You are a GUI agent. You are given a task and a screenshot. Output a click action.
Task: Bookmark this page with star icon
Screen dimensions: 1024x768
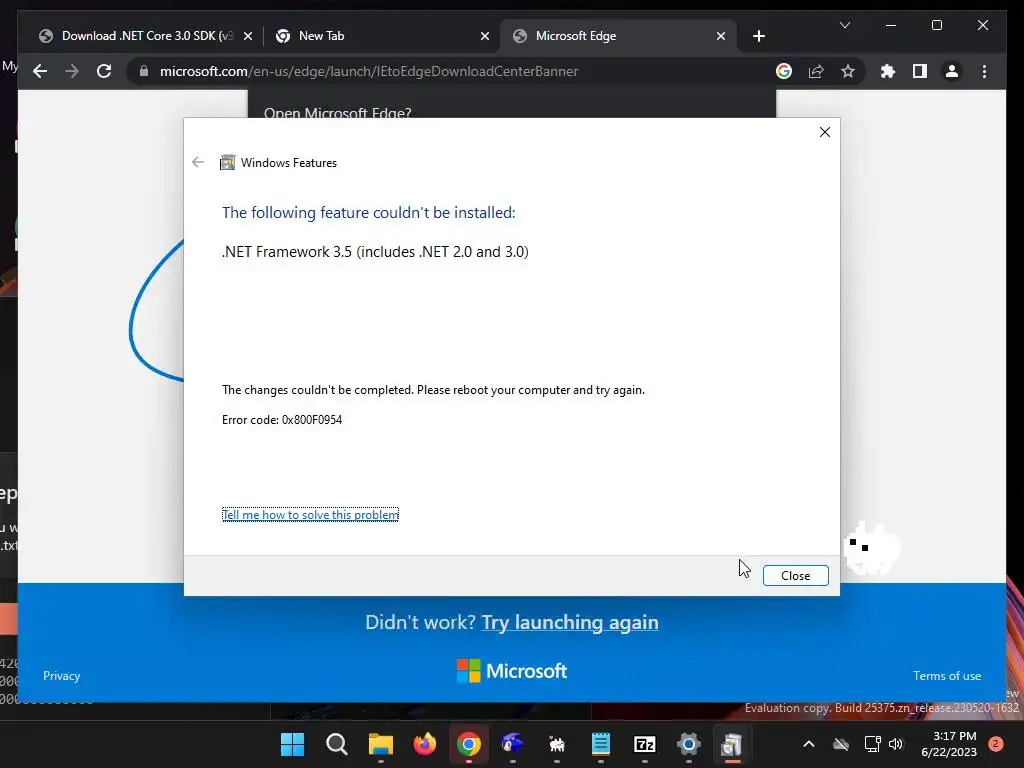pyautogui.click(x=848, y=71)
